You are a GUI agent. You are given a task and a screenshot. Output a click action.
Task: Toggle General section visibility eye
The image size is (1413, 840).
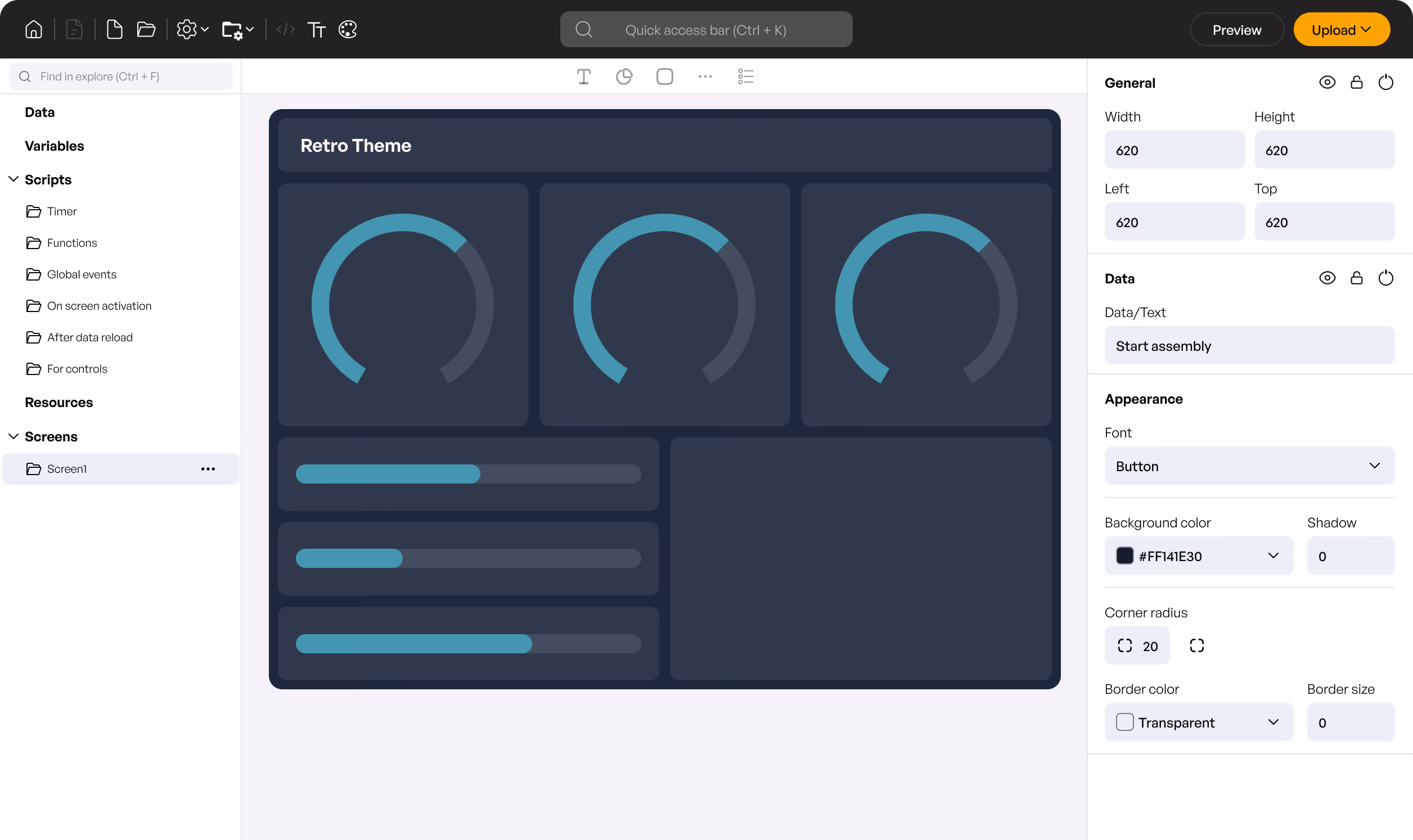pos(1327,83)
